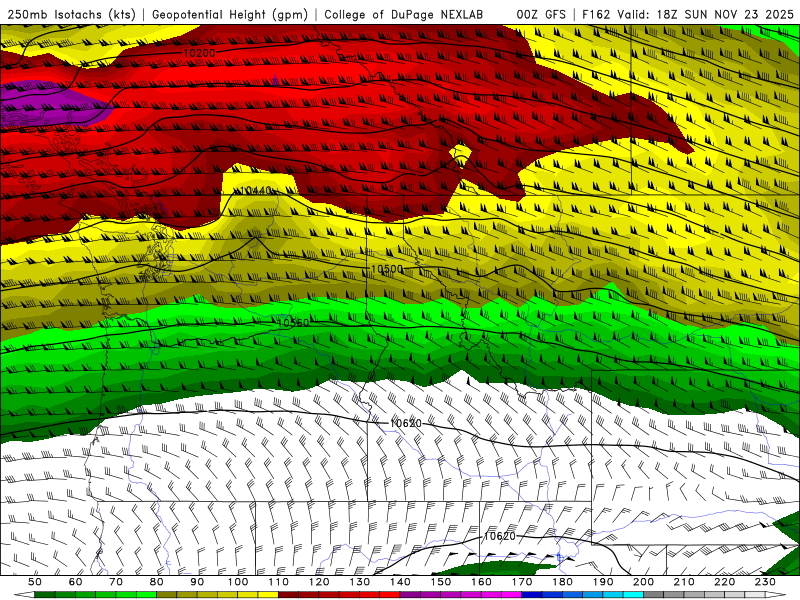Click the 130 value on the color scale
This screenshot has height=600, width=800.
[360, 582]
